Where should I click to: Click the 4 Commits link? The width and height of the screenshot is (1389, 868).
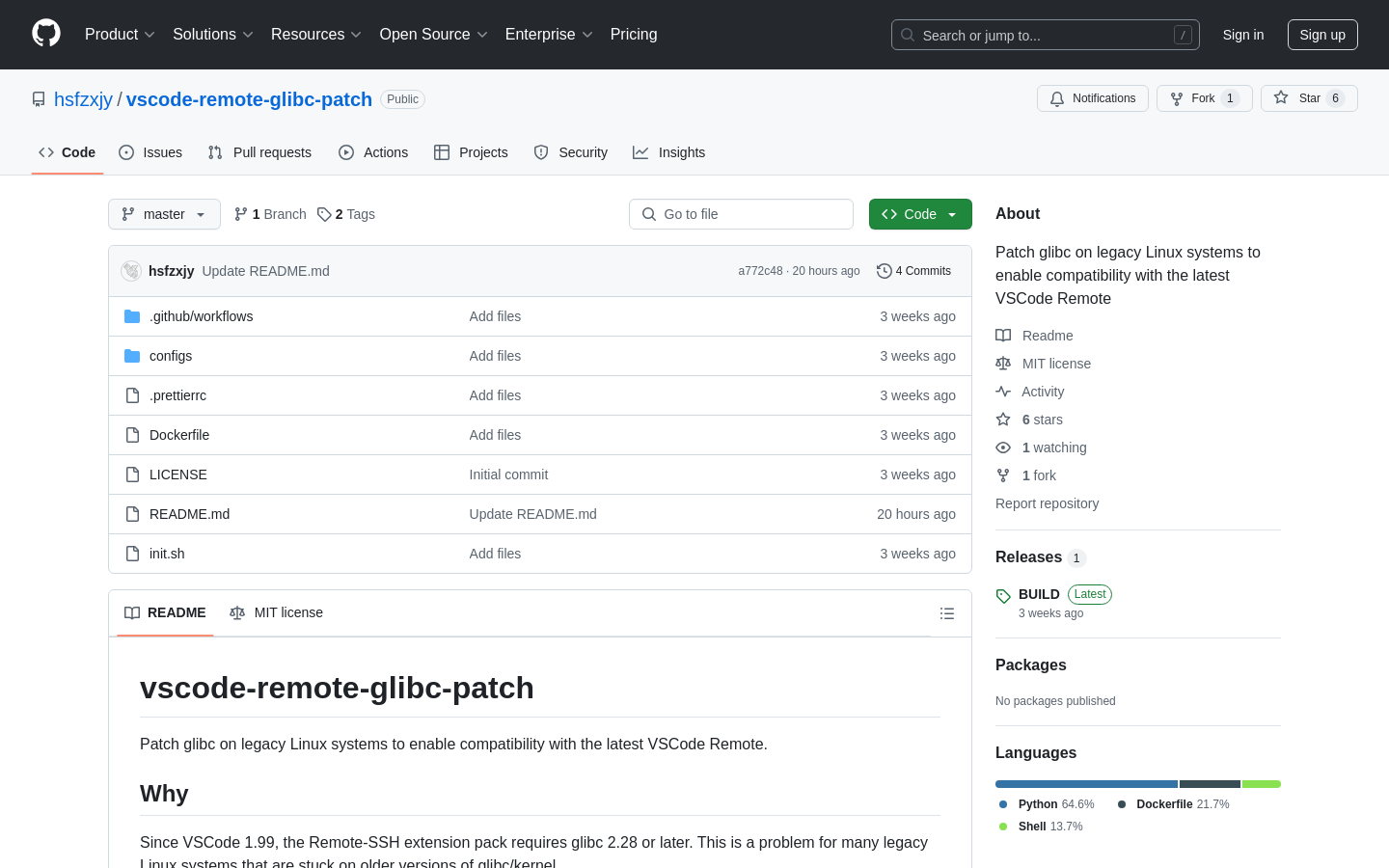click(x=913, y=271)
